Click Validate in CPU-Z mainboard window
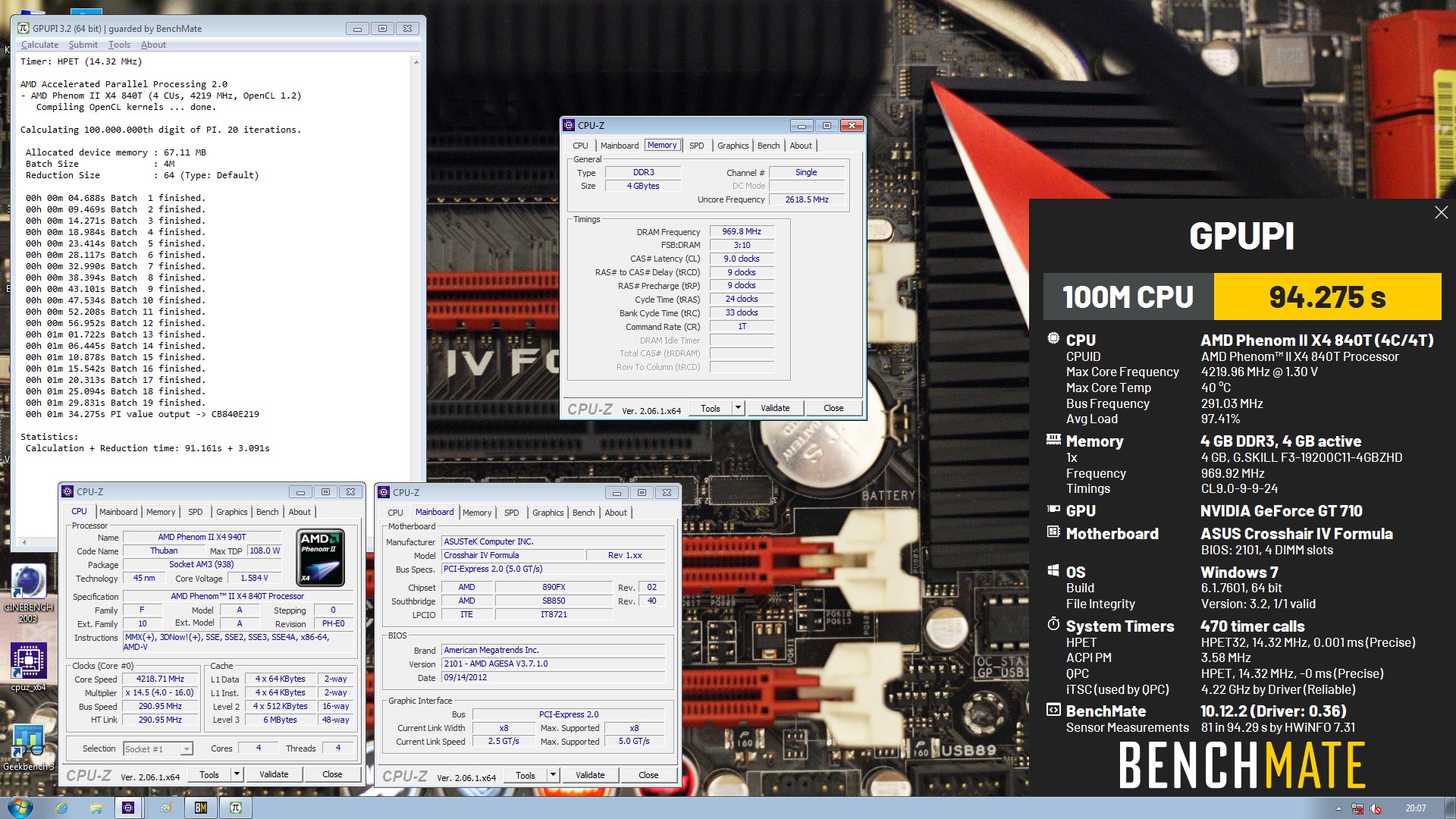The height and width of the screenshot is (819, 1456). point(590,775)
